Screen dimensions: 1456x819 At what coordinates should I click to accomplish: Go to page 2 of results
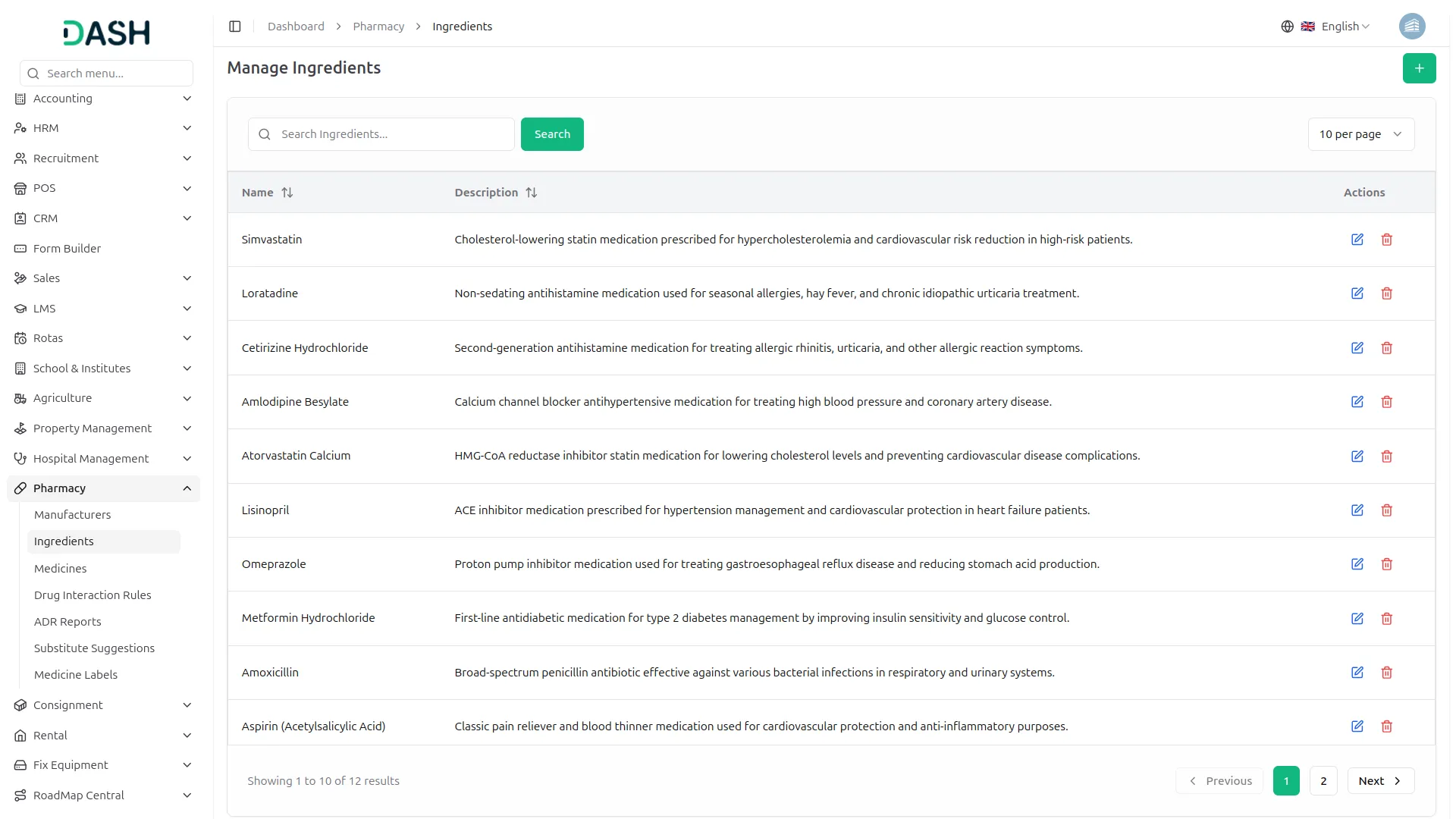point(1323,781)
